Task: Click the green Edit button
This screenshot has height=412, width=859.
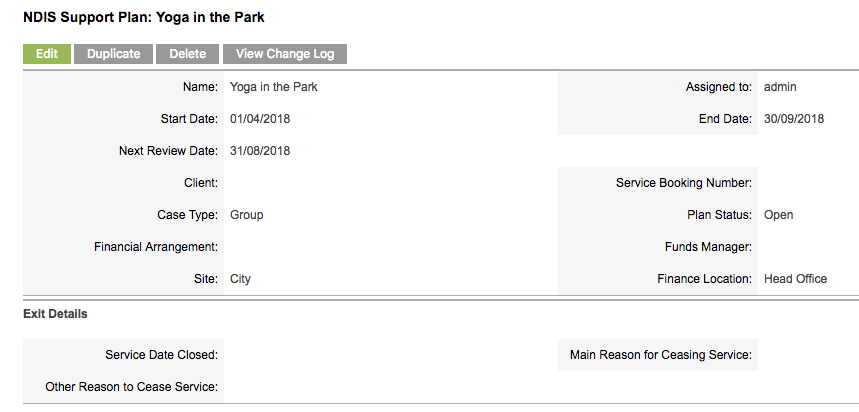Action: [x=47, y=54]
